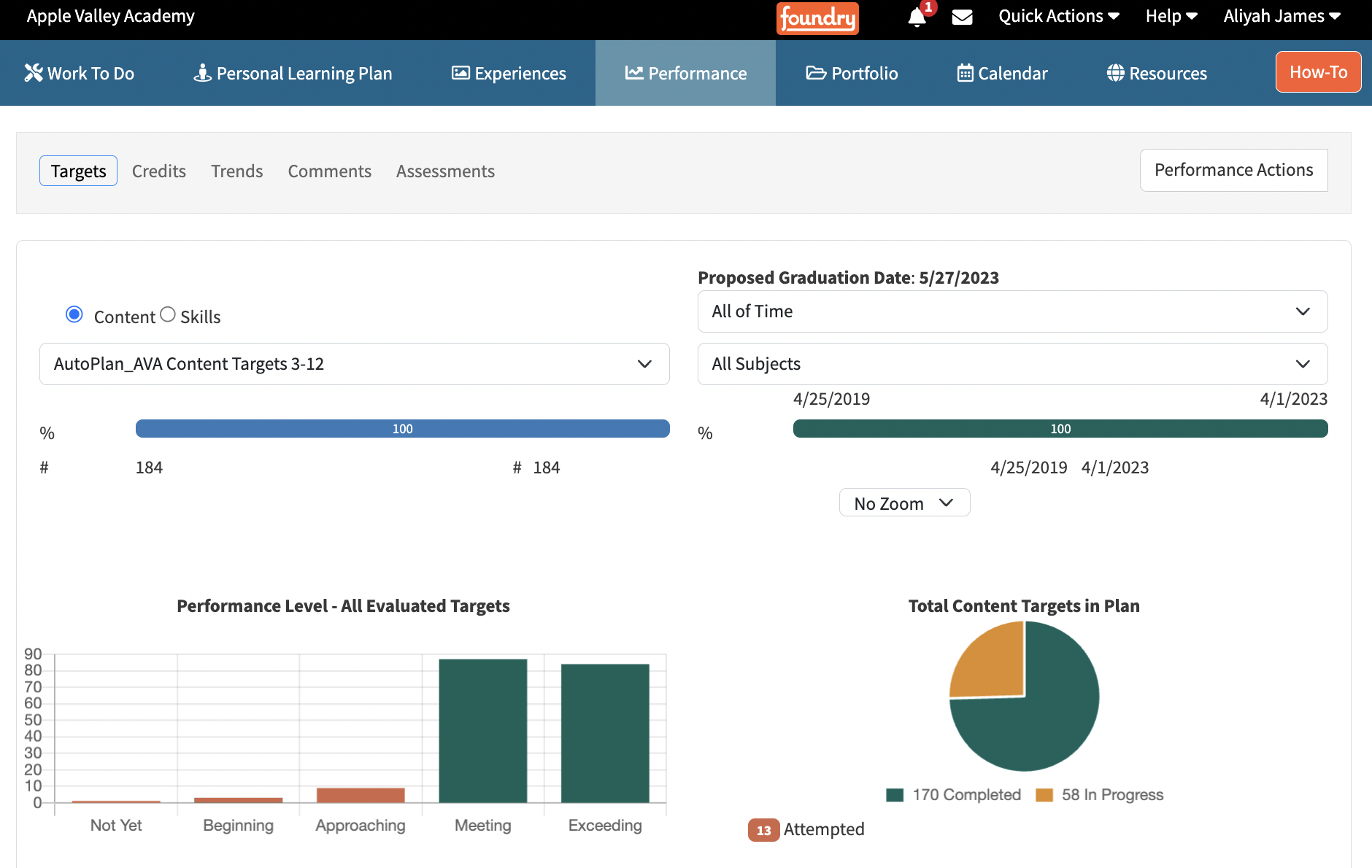1372x868 pixels.
Task: Toggle the 170 Completed legend item
Action: click(x=953, y=795)
